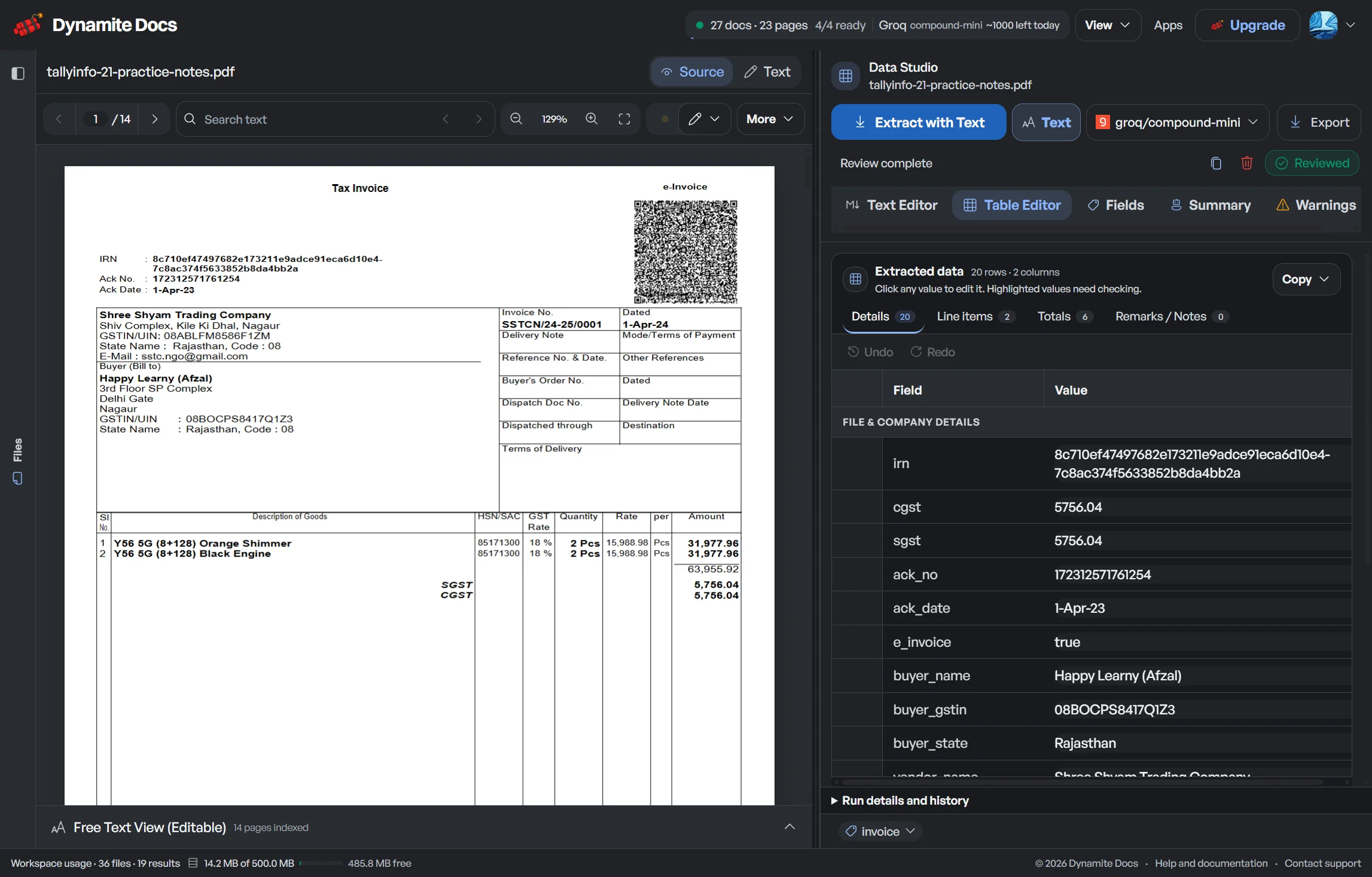Click the Extracted data table icon
The height and width of the screenshot is (877, 1372).
[x=855, y=279]
